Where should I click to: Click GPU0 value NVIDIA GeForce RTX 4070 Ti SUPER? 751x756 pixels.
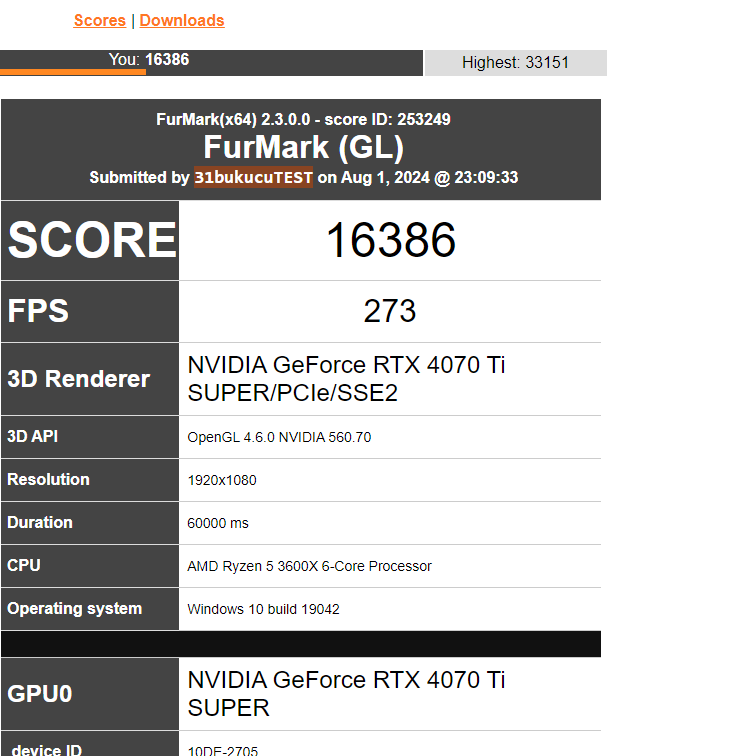coord(346,694)
